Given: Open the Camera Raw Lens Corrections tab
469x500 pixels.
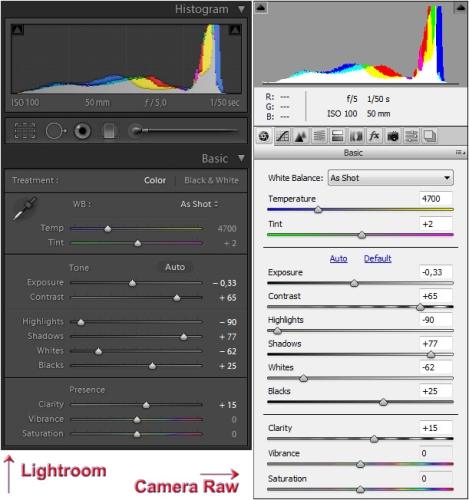Looking at the screenshot, I should click(356, 136).
